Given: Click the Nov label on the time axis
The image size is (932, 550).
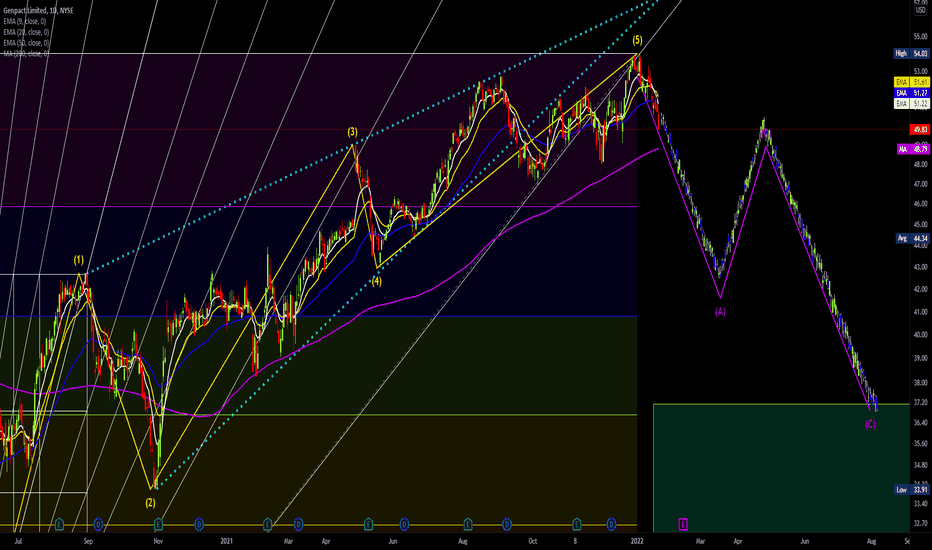Looking at the screenshot, I should (158, 541).
